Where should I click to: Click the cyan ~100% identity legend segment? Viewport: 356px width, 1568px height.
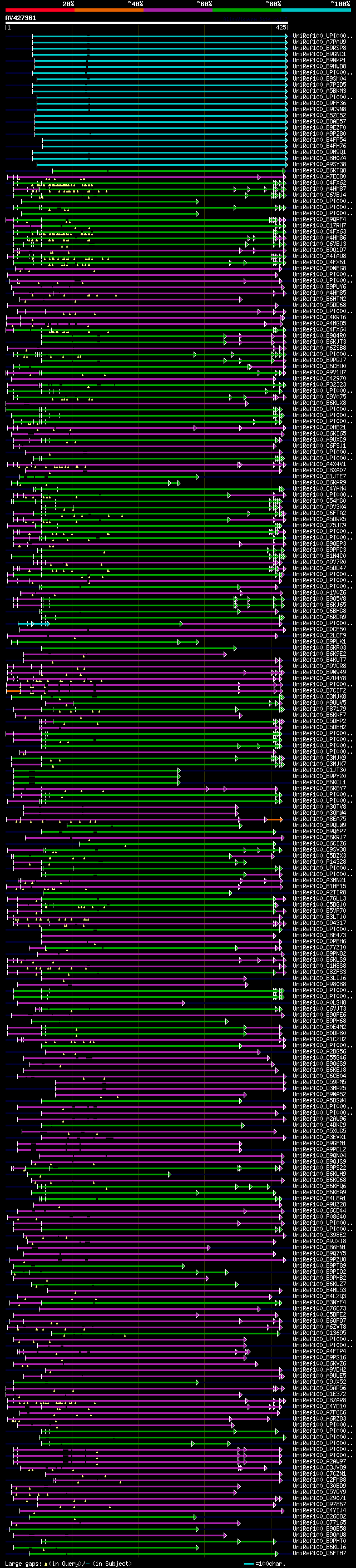click(316, 11)
